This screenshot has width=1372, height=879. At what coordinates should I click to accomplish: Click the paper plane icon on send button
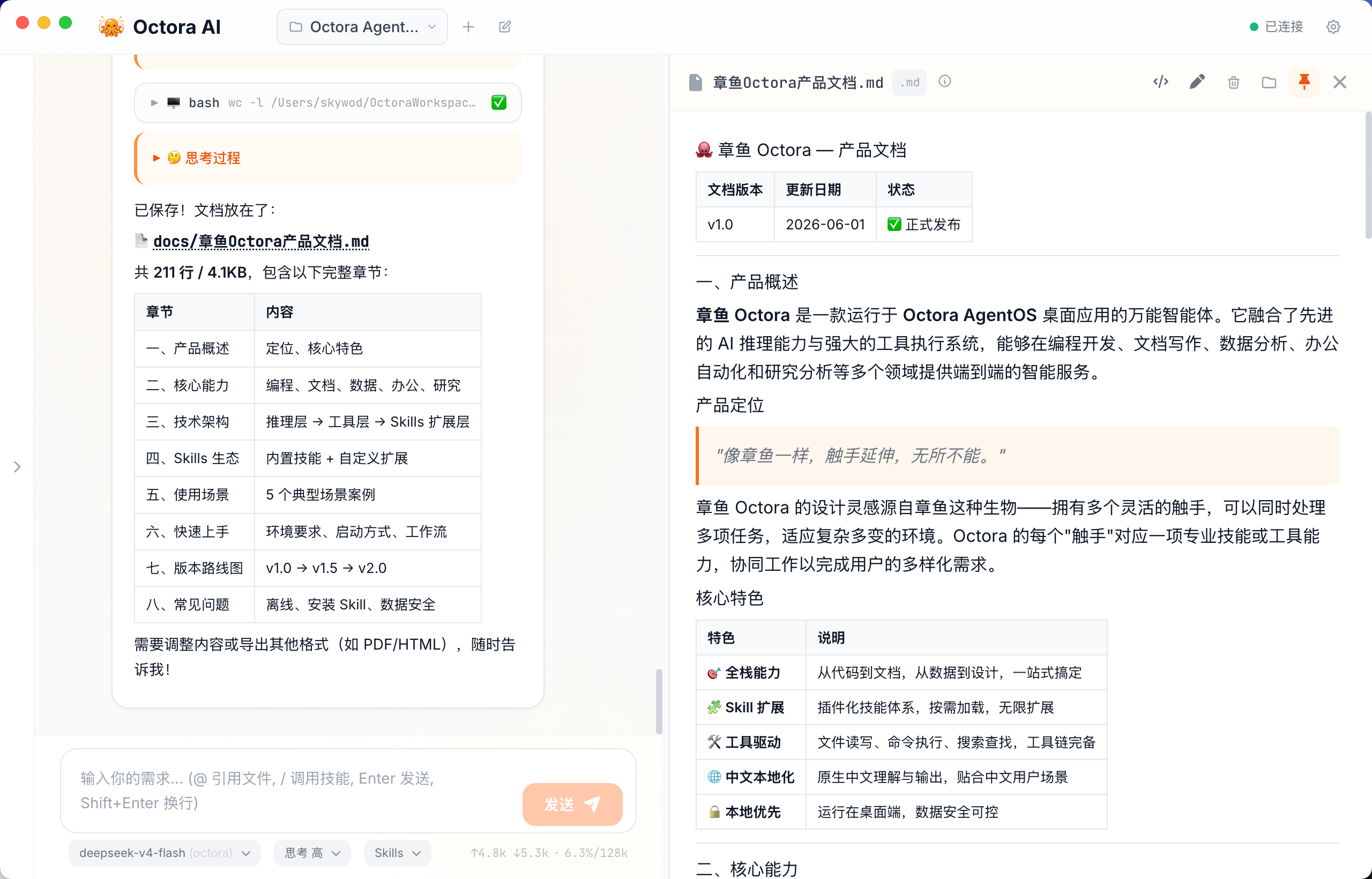[593, 804]
